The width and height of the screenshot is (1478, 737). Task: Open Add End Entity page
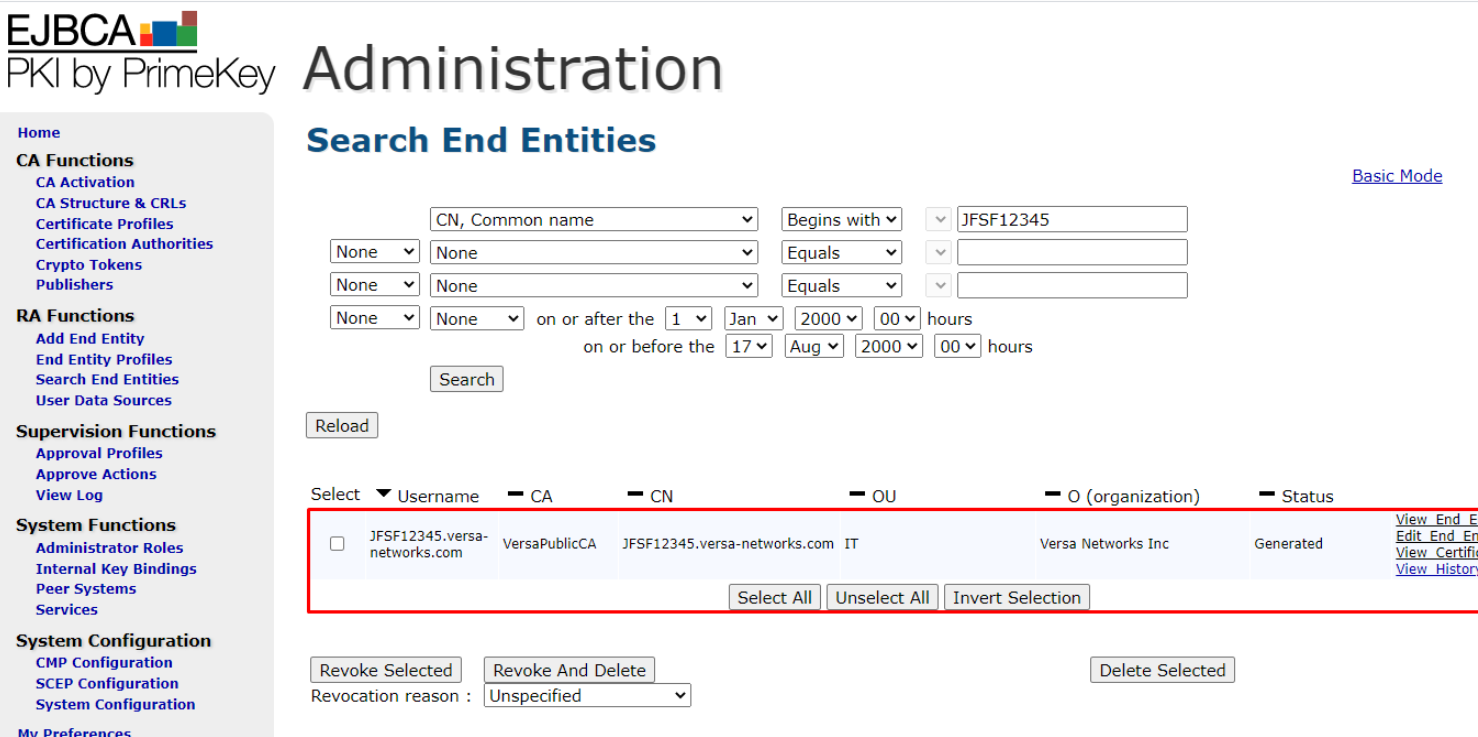coord(90,339)
